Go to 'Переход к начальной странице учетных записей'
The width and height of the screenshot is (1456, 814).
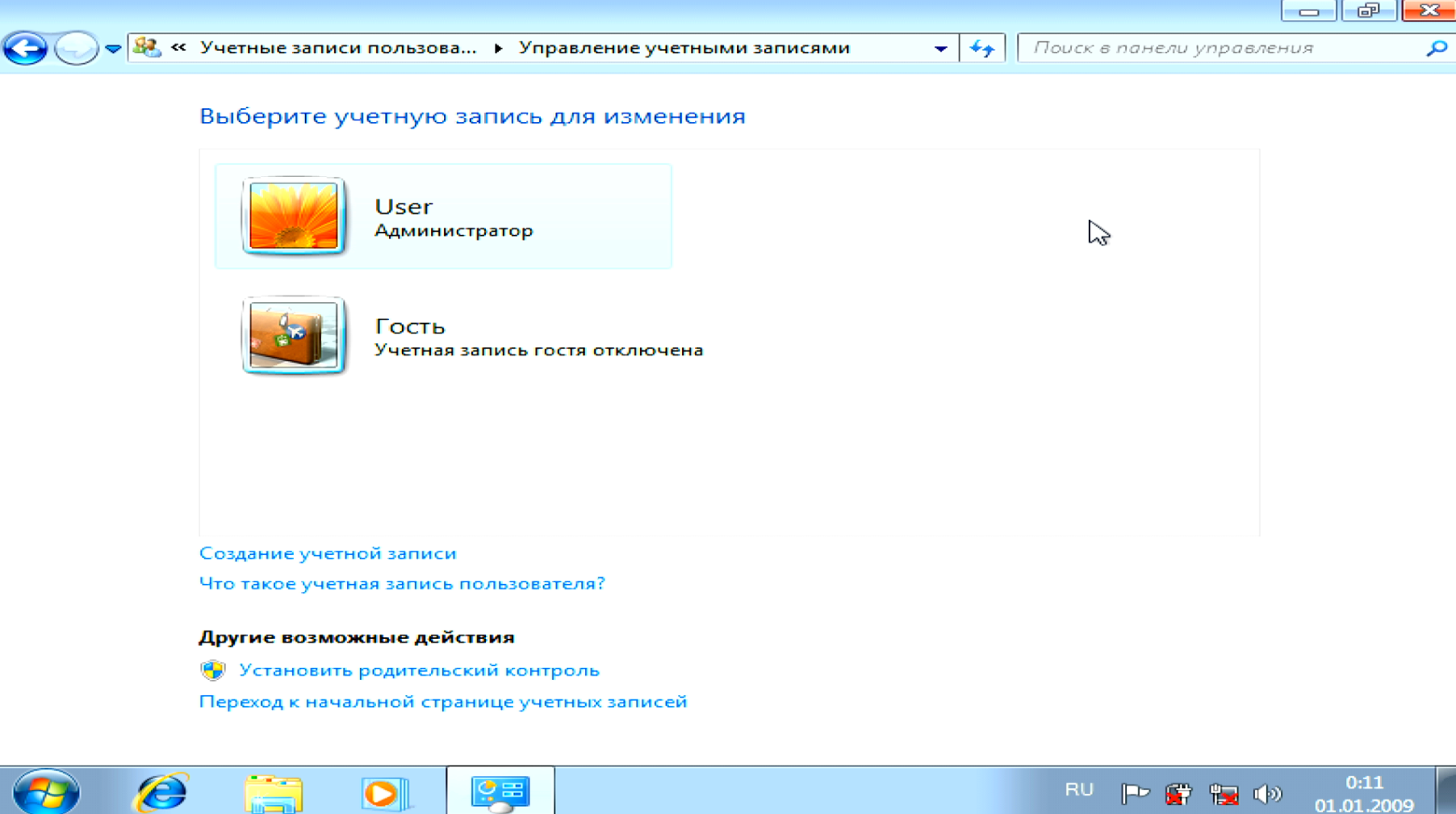pos(443,702)
